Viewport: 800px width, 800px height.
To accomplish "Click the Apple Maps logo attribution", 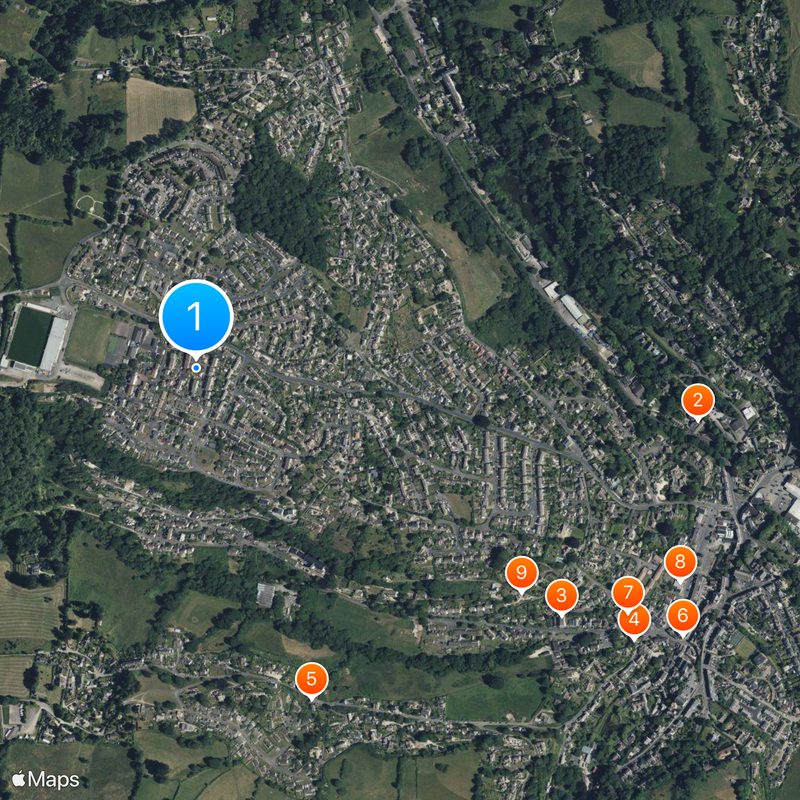I will coord(46,780).
